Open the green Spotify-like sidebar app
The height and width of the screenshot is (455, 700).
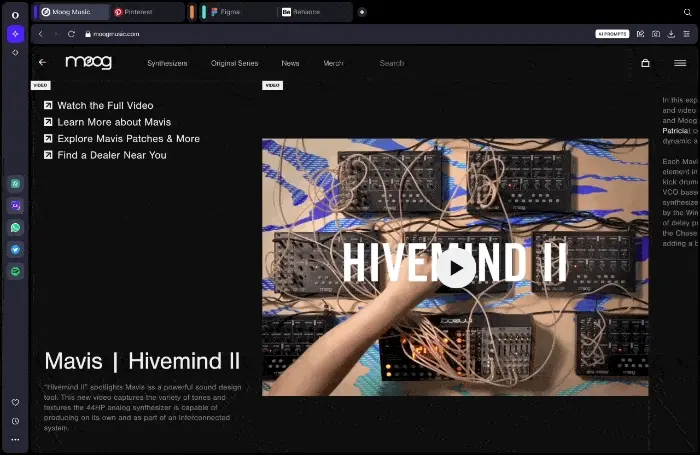(15, 271)
